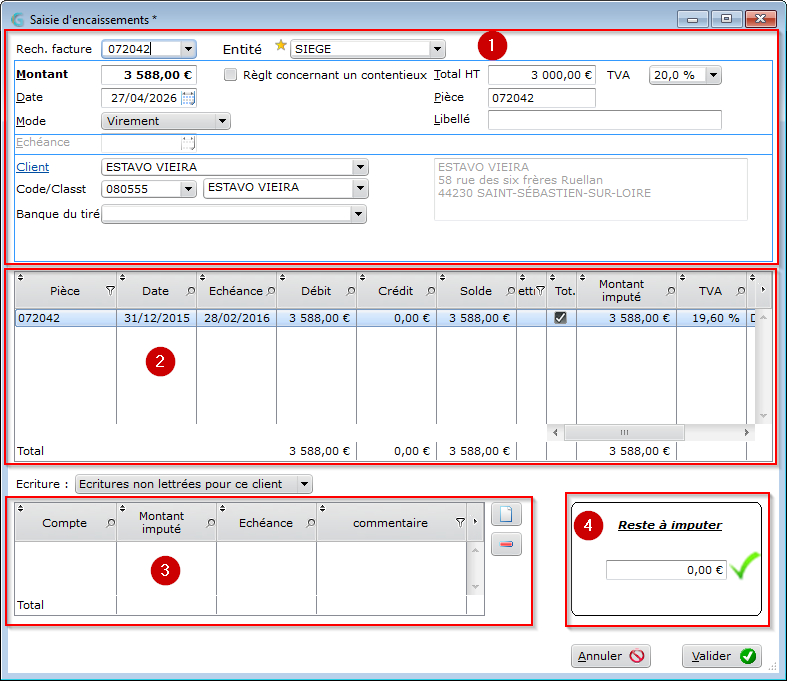Expand the Client ESTAVO VIEIRA dropdown
Screen dimensions: 787x681
click(360, 167)
